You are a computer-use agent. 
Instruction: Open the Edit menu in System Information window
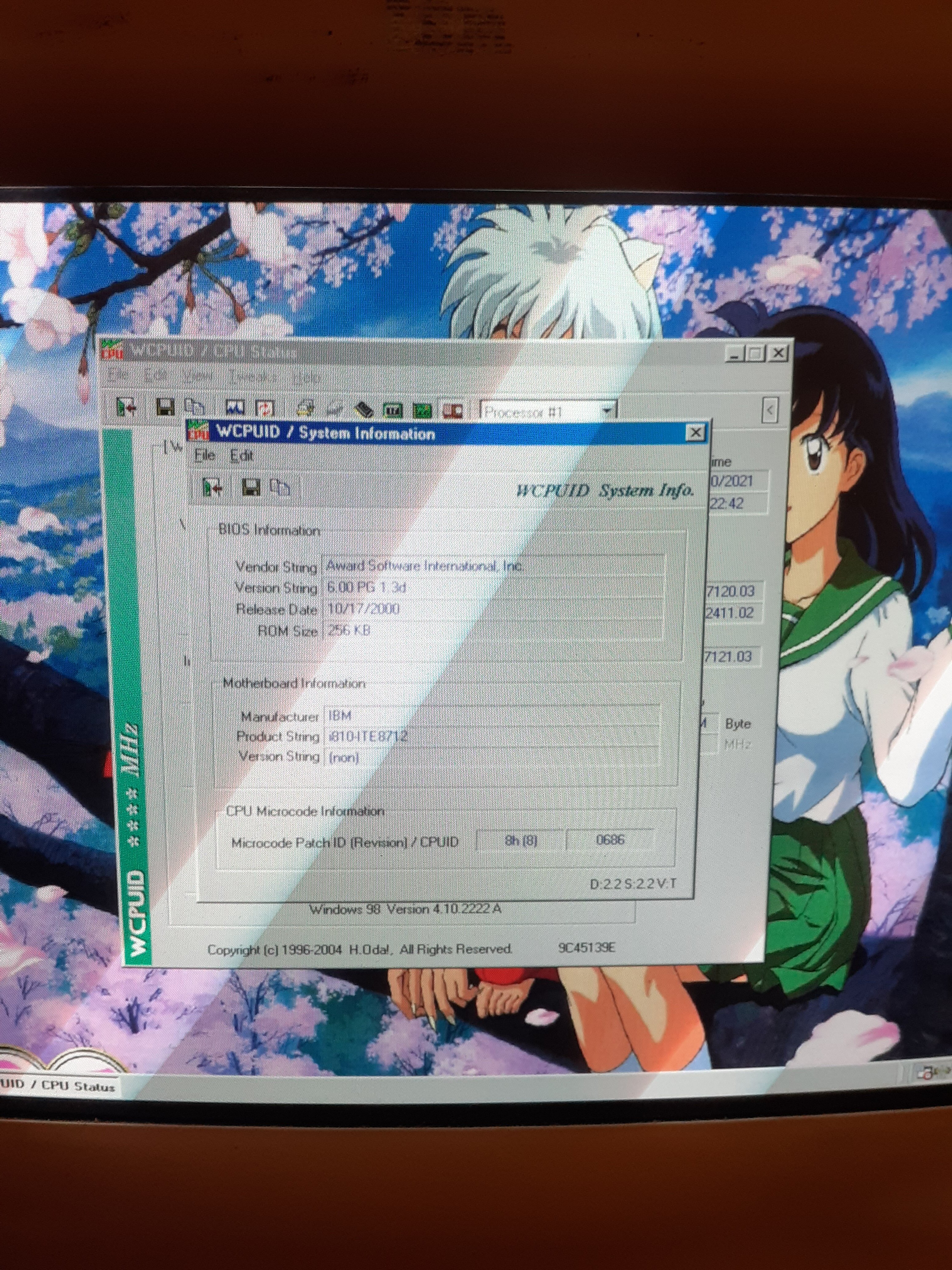pos(242,455)
